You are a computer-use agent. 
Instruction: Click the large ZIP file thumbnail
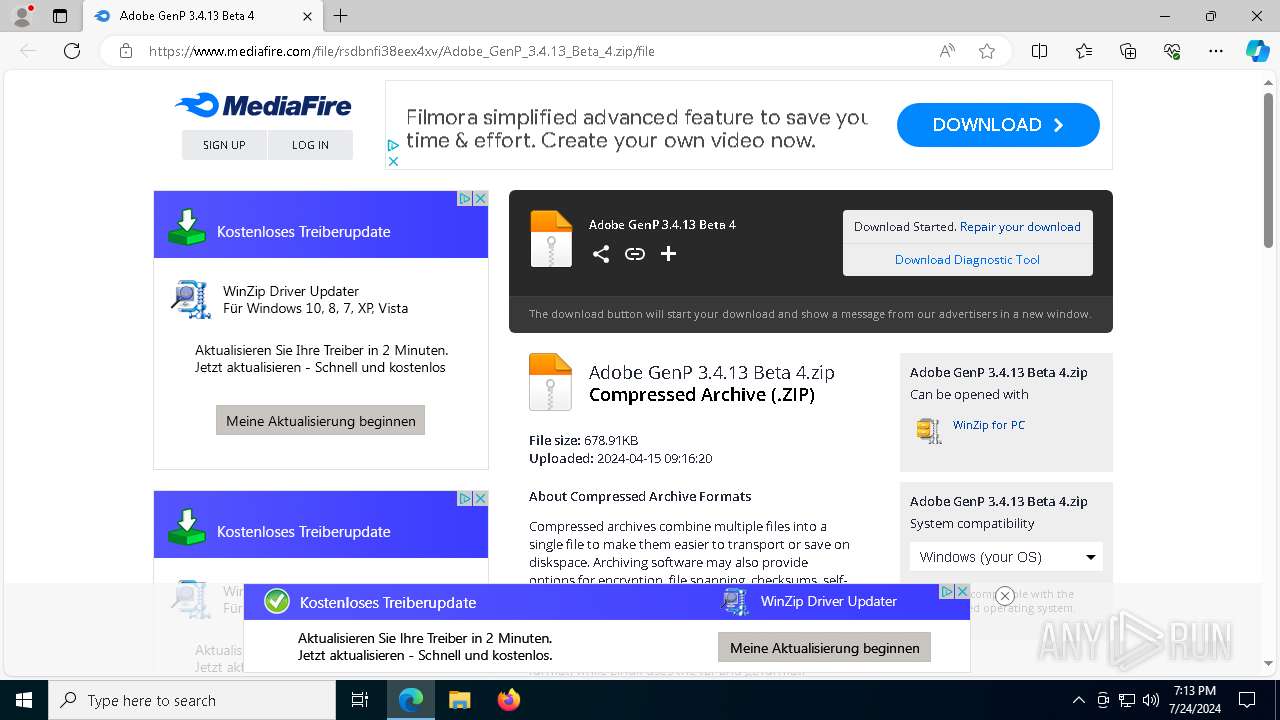tap(550, 382)
